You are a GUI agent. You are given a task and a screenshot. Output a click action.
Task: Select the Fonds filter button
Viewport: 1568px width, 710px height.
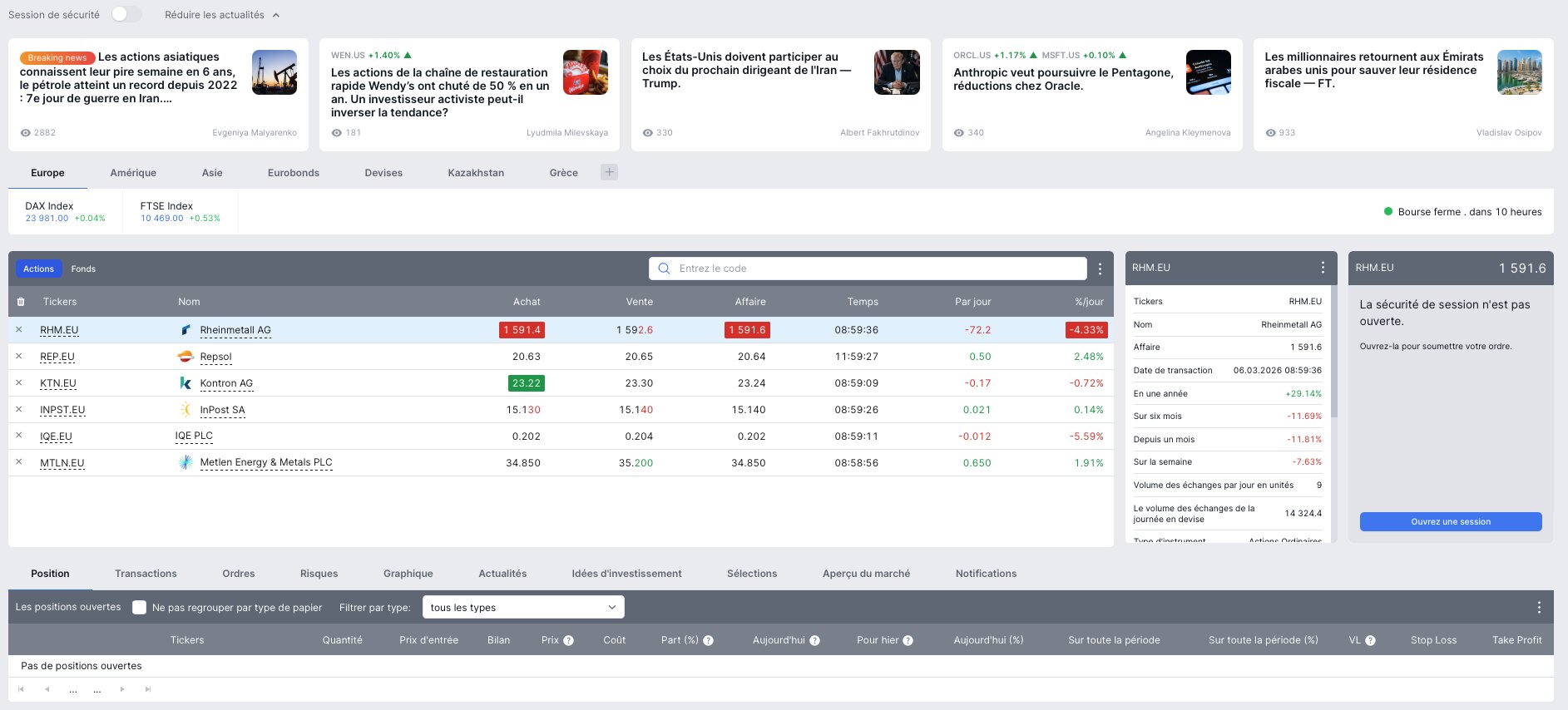83,269
